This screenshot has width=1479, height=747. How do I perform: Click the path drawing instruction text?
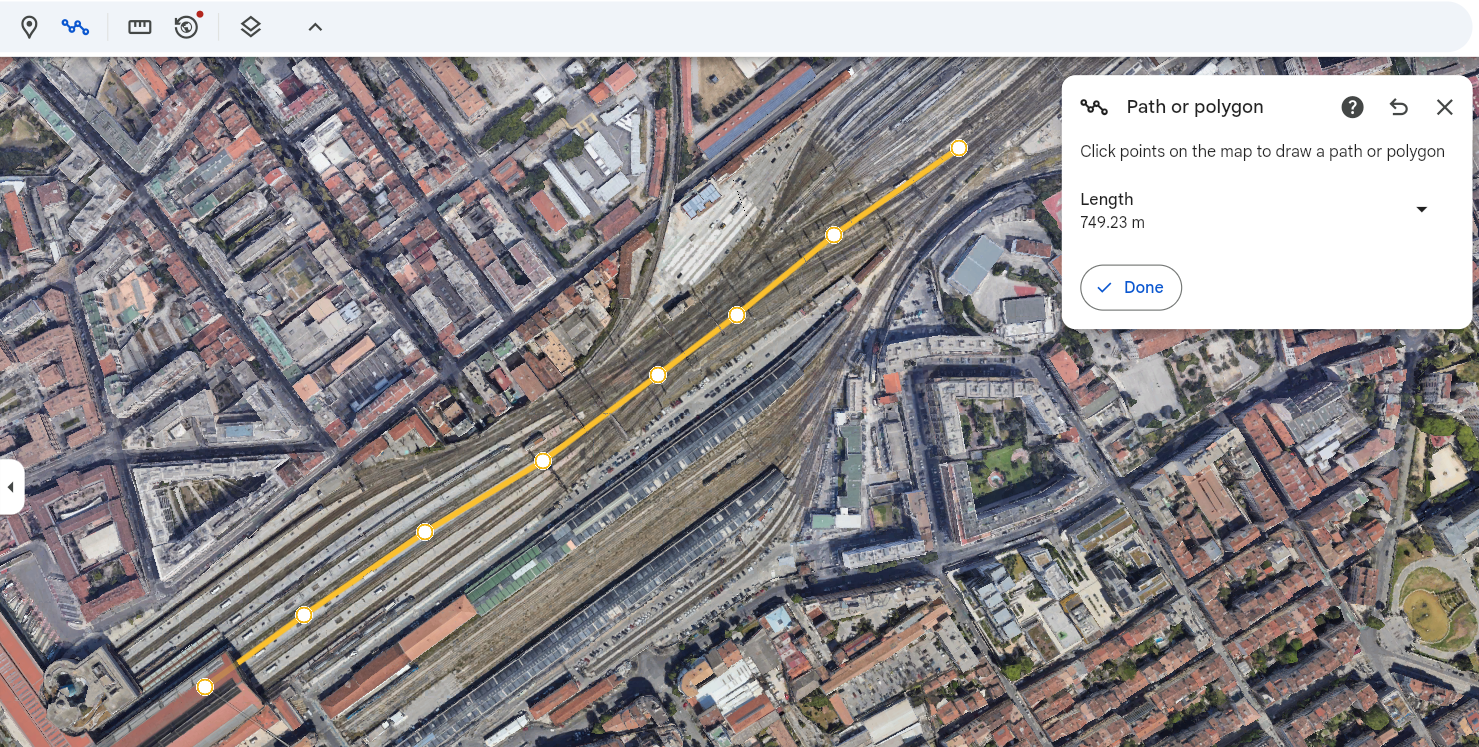[x=1262, y=152]
